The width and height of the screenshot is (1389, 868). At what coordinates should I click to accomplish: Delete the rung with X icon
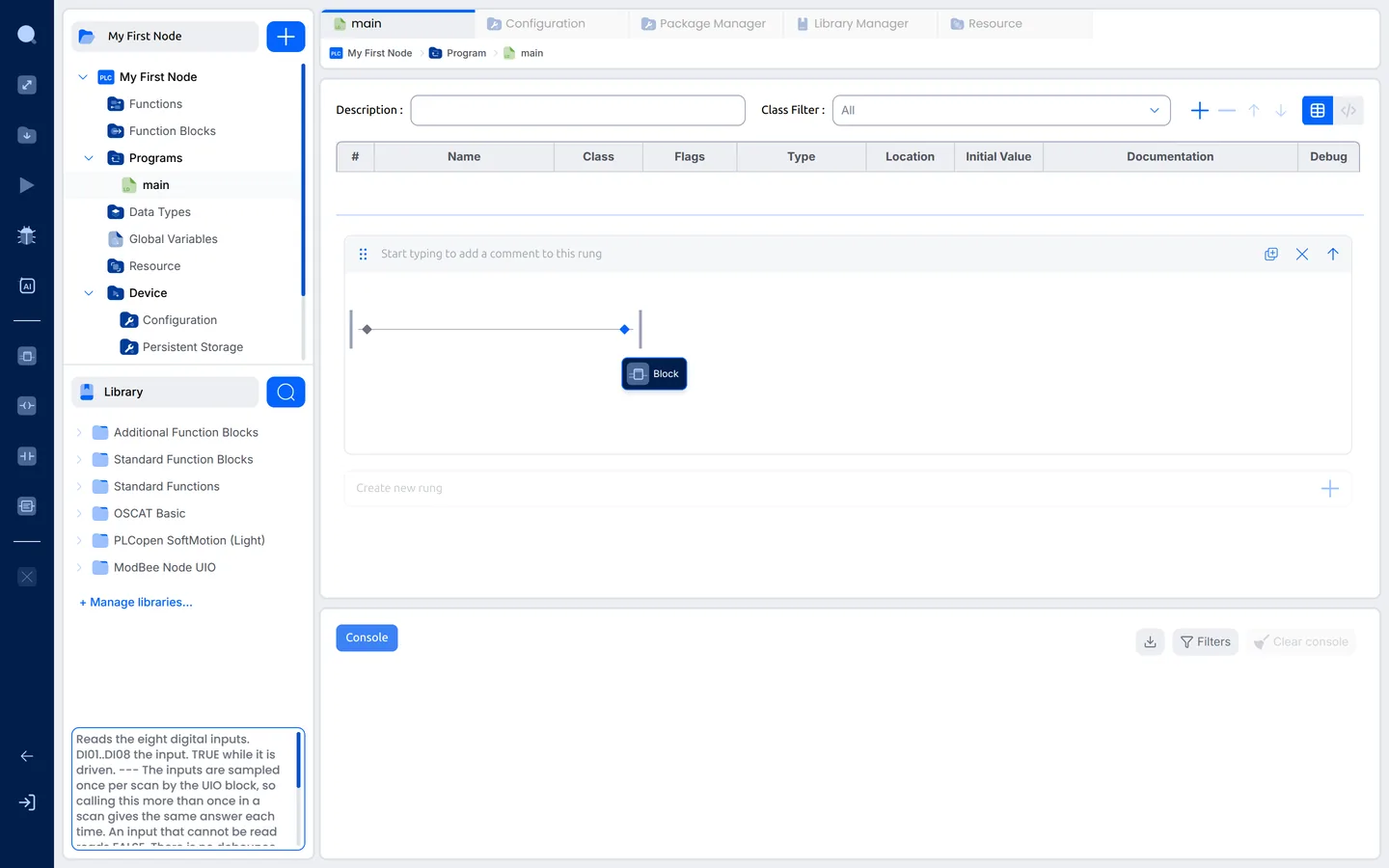pyautogui.click(x=1302, y=254)
